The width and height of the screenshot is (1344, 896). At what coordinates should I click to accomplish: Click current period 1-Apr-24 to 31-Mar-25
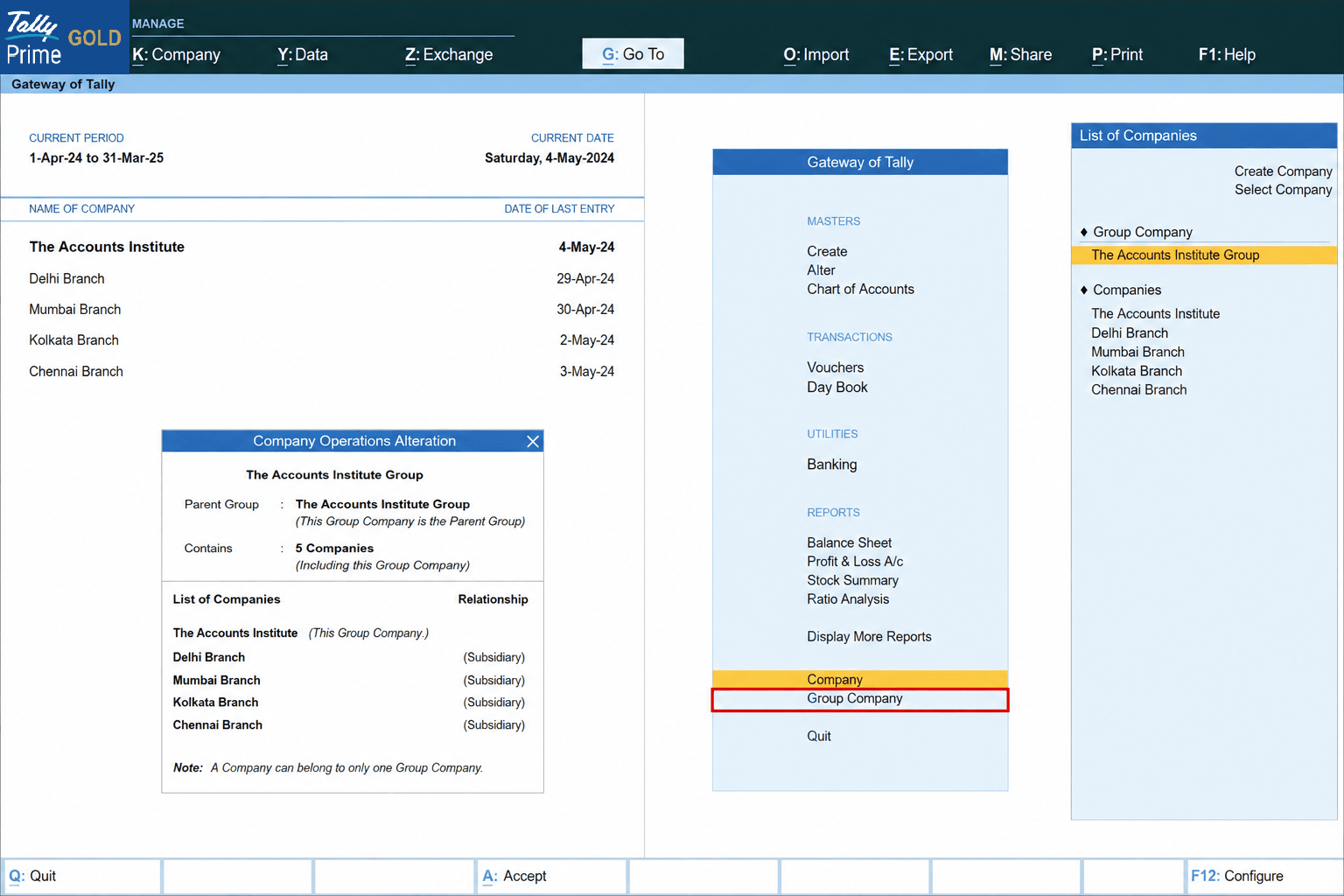[96, 158]
